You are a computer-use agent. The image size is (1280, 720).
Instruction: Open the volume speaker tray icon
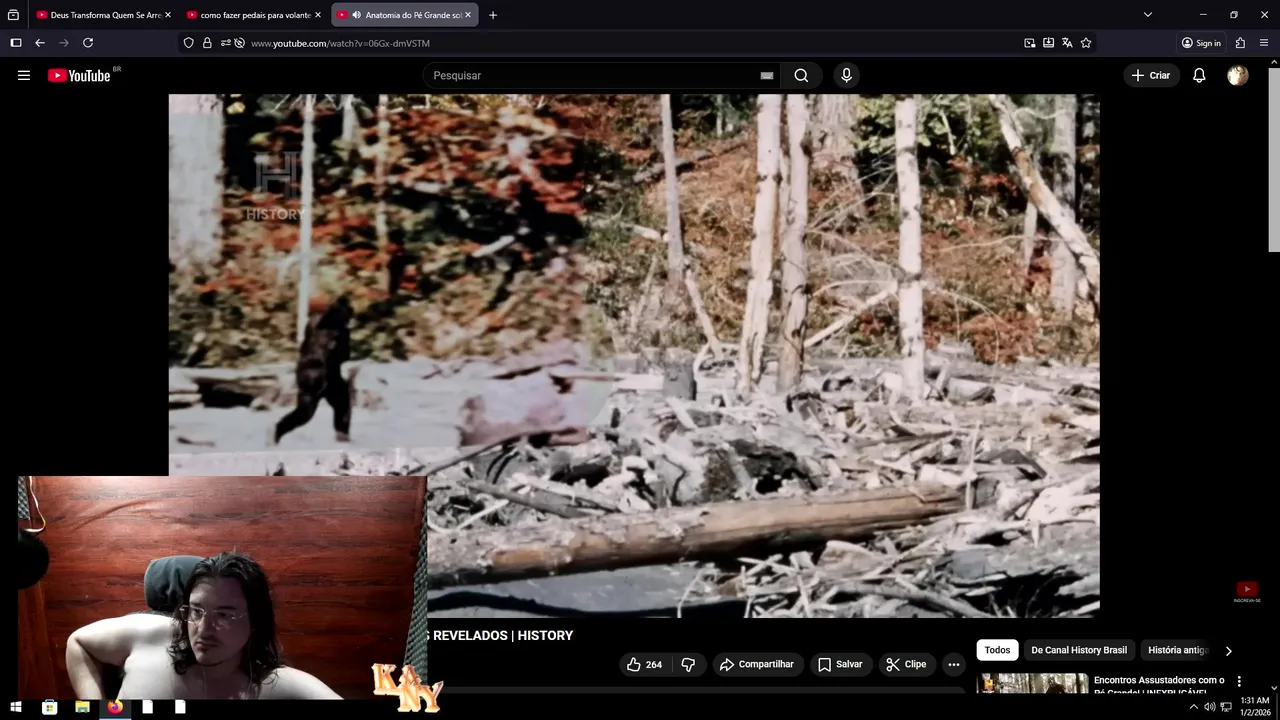pyautogui.click(x=1209, y=707)
